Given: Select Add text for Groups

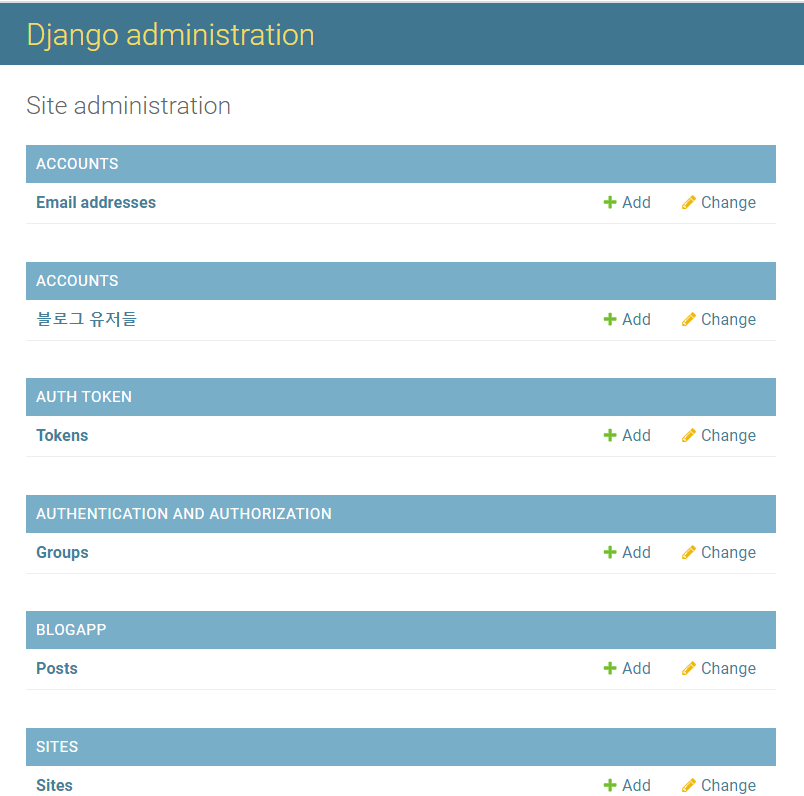Looking at the screenshot, I should point(636,552).
